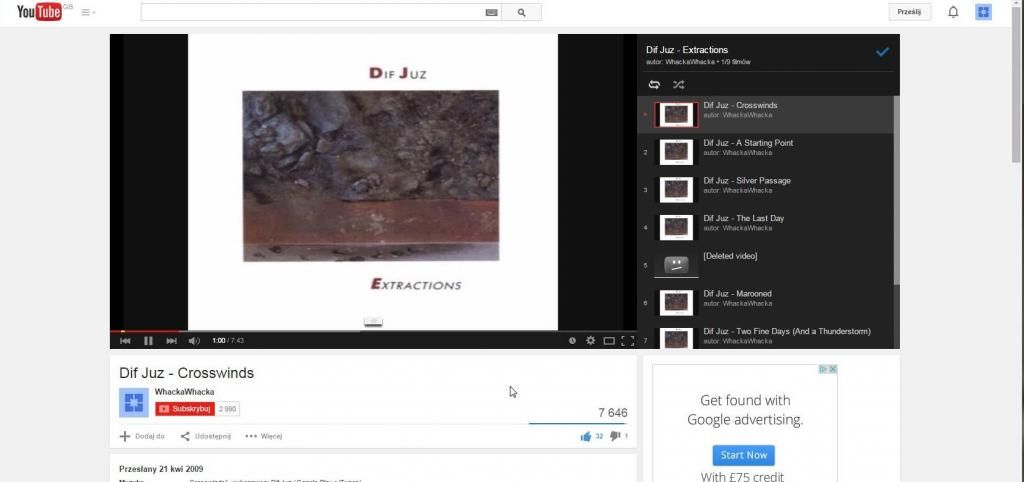Seek on the video progress bar
1024x482 pixels.
[373, 331]
